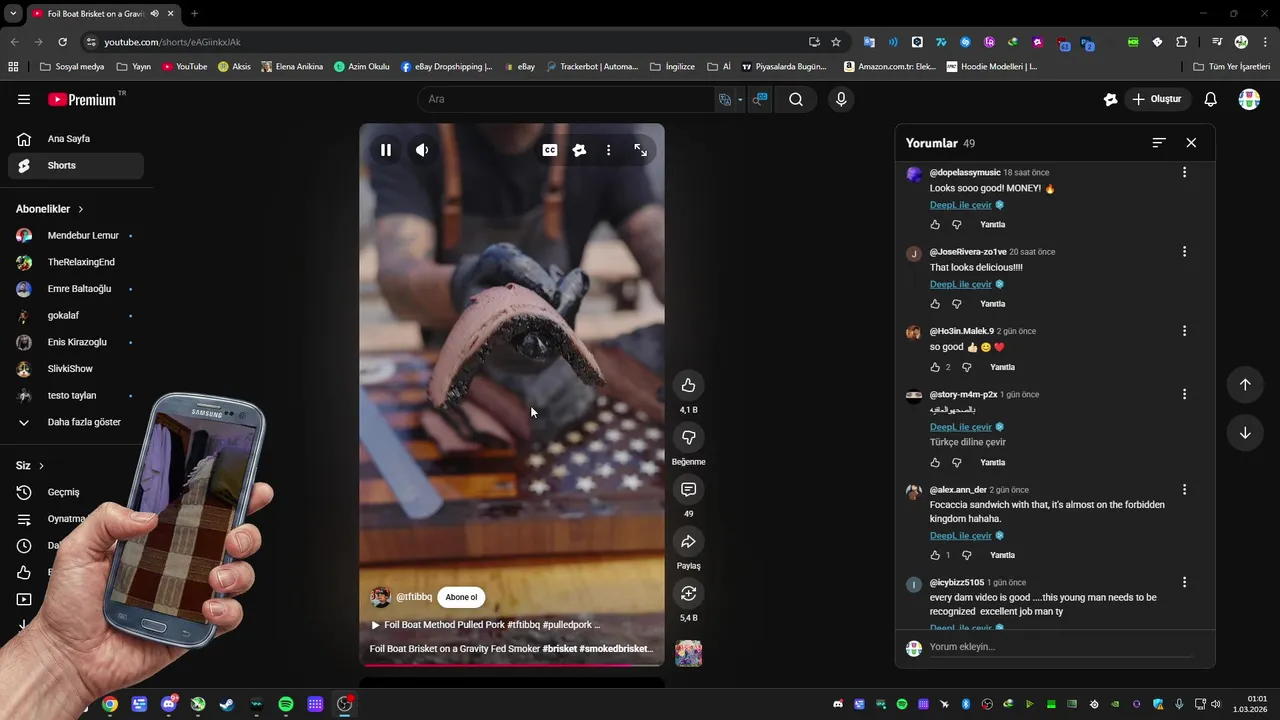The width and height of the screenshot is (1280, 720).
Task: Click the YouTube Premium logo
Action: (82, 99)
